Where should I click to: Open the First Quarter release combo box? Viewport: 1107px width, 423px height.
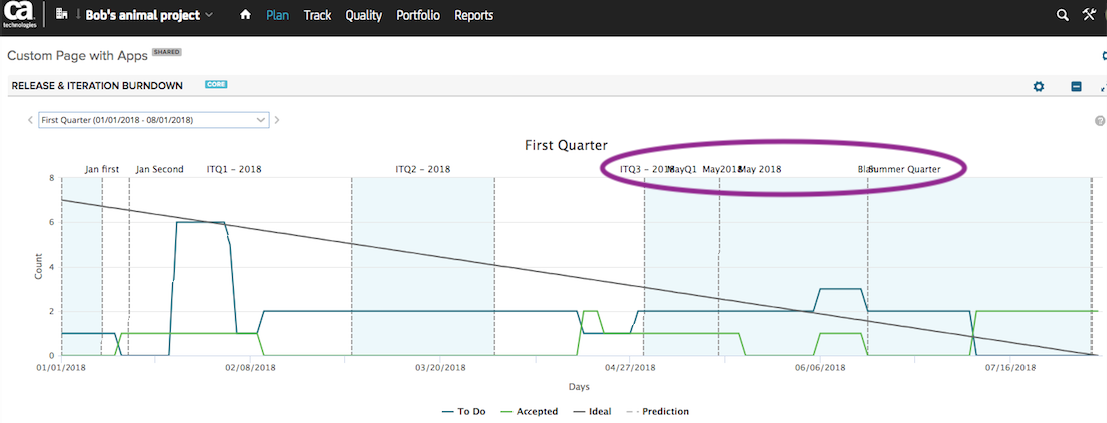(153, 120)
